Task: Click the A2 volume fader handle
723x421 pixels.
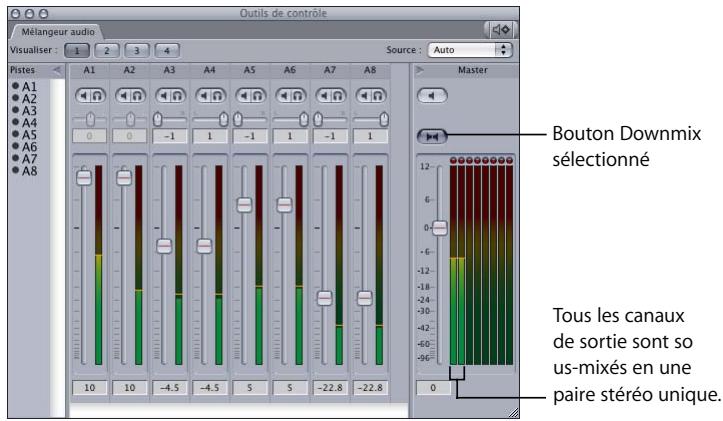Action: point(124,178)
